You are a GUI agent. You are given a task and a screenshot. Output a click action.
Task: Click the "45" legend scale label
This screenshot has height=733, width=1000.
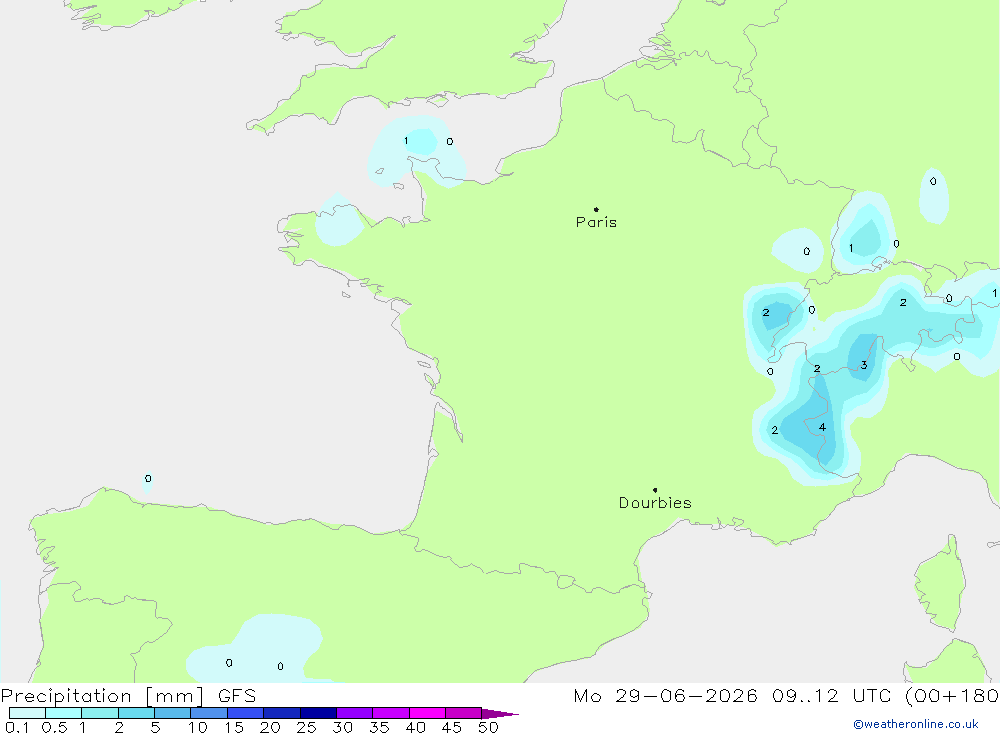coord(452,727)
